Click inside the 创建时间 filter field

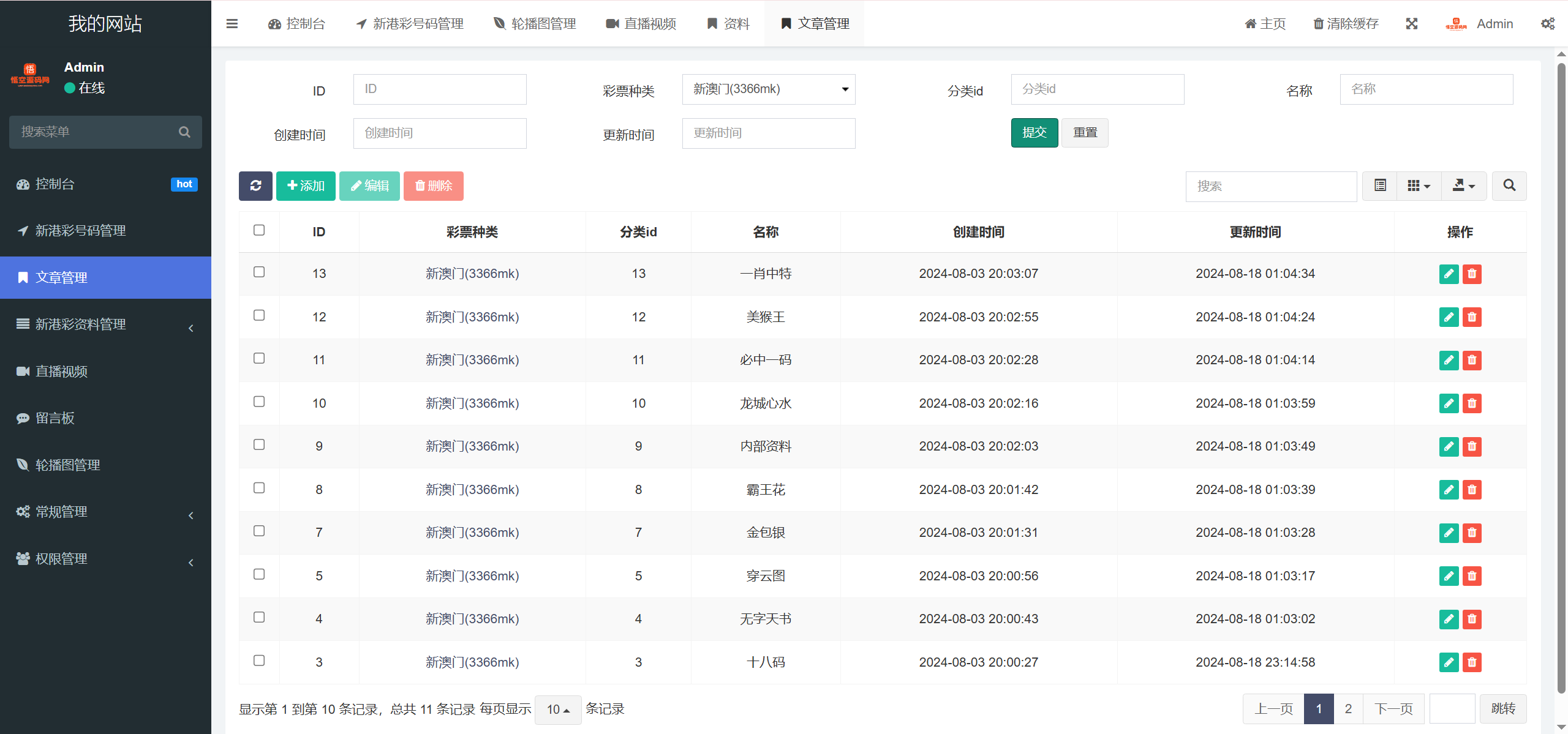click(x=440, y=133)
